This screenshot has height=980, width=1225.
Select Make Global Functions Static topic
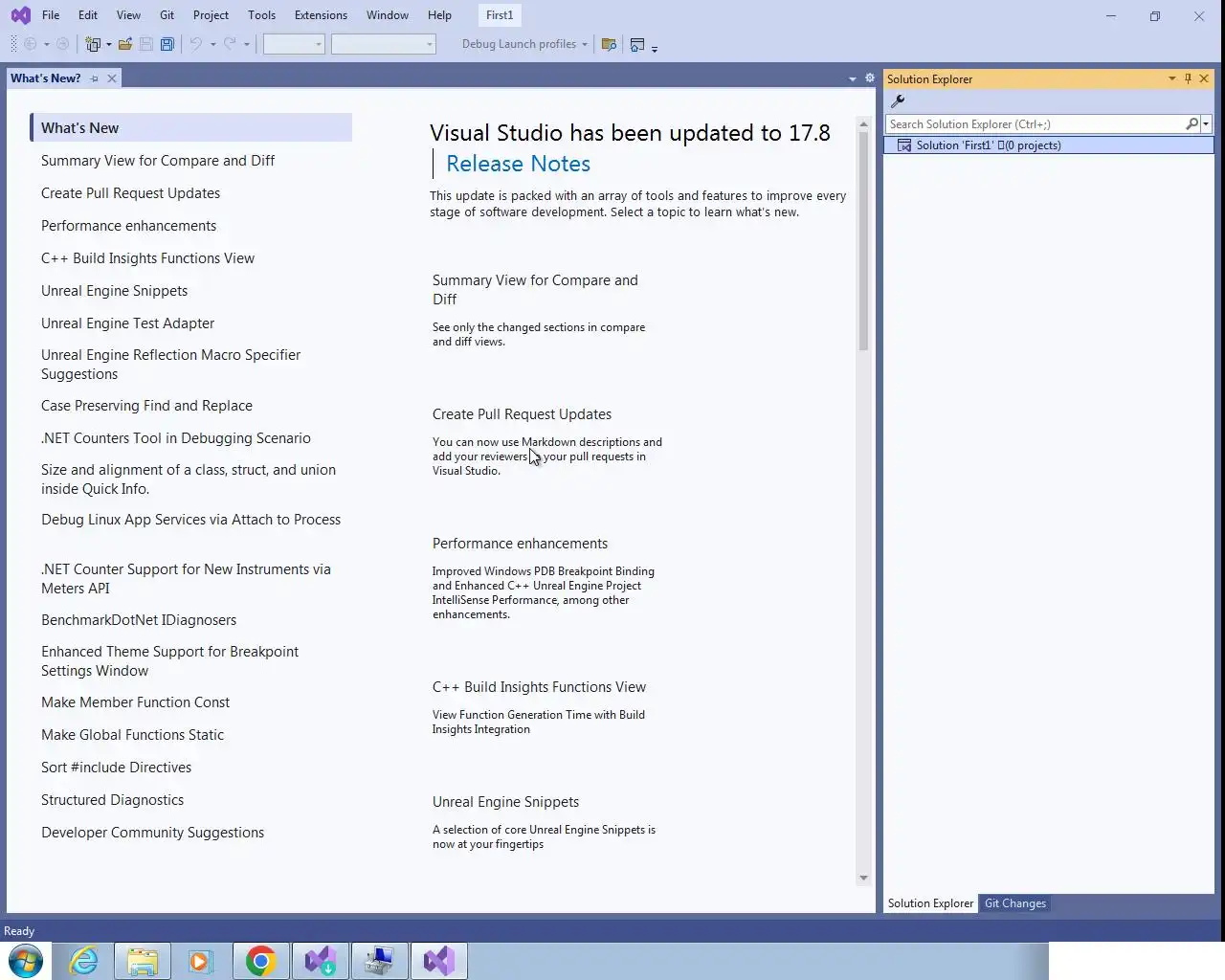coord(132,735)
